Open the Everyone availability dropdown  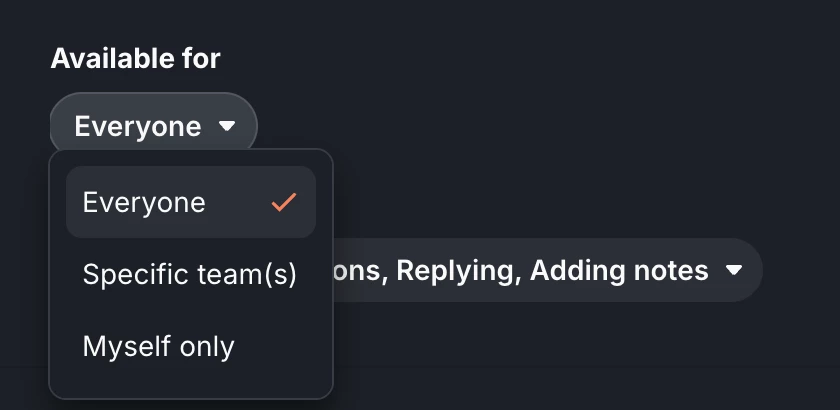[x=154, y=127]
